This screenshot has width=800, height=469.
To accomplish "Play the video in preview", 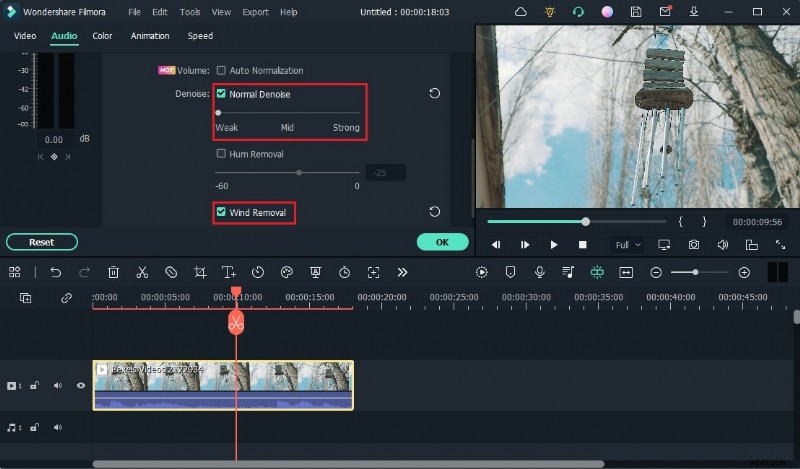I will (554, 244).
